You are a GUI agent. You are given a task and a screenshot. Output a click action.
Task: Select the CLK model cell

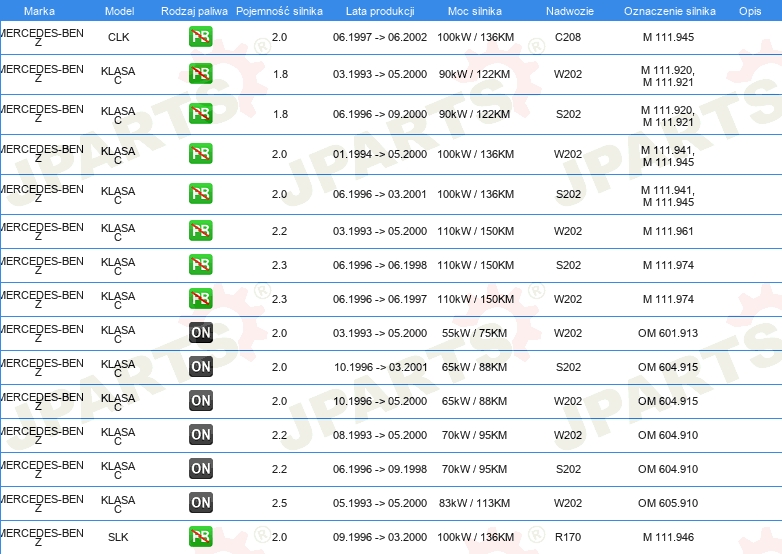118,37
